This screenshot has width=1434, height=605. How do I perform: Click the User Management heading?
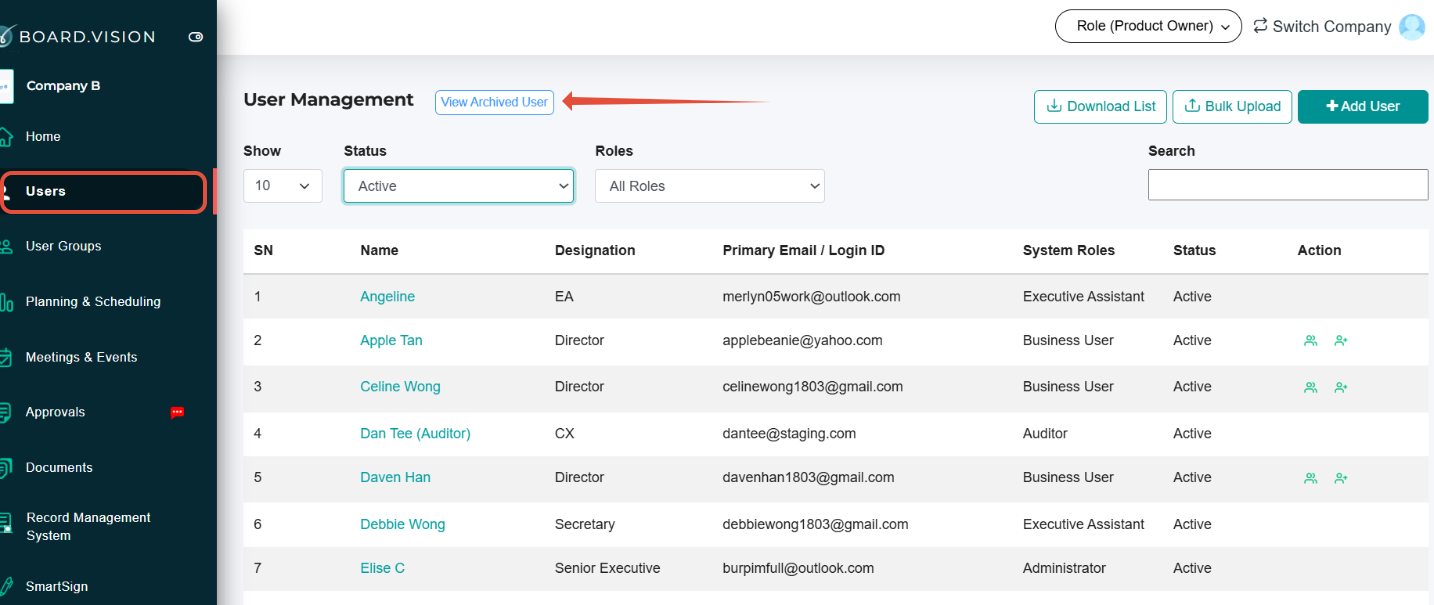tap(328, 100)
